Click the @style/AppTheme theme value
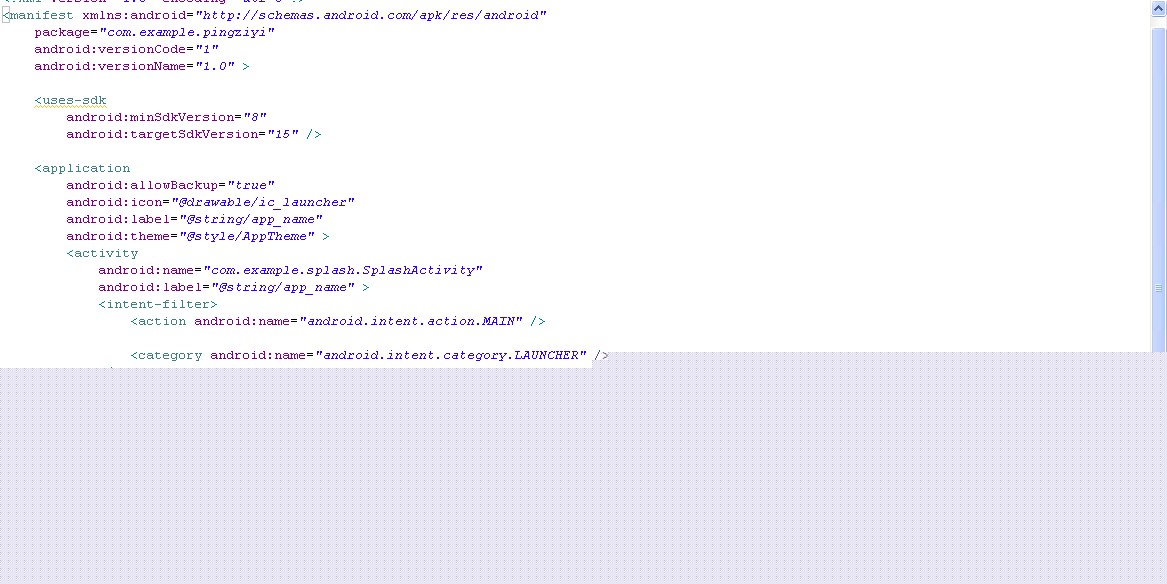Screen dimensions: 1167x584 tap(263, 236)
